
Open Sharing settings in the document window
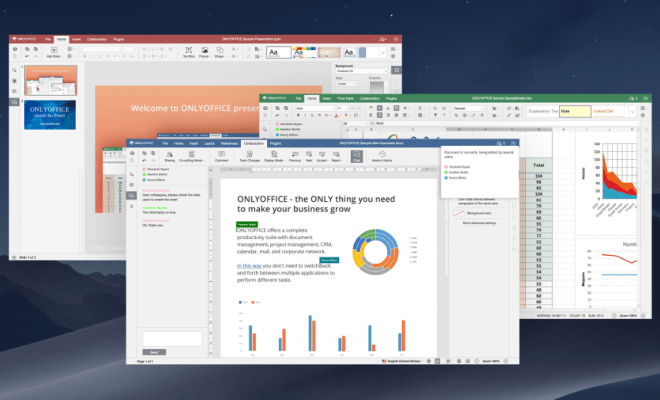point(170,156)
